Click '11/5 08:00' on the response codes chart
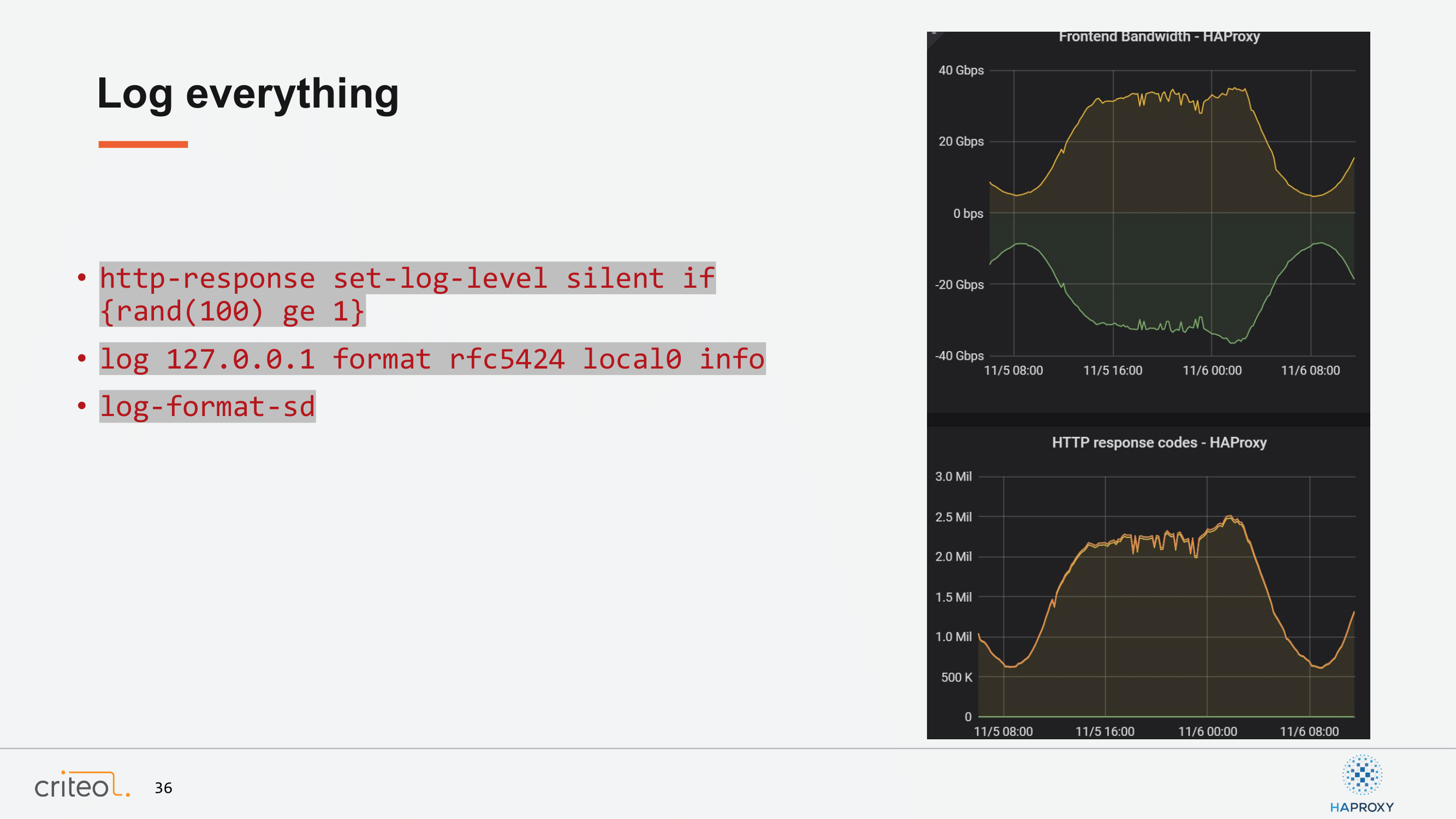1456x819 pixels. [1003, 732]
